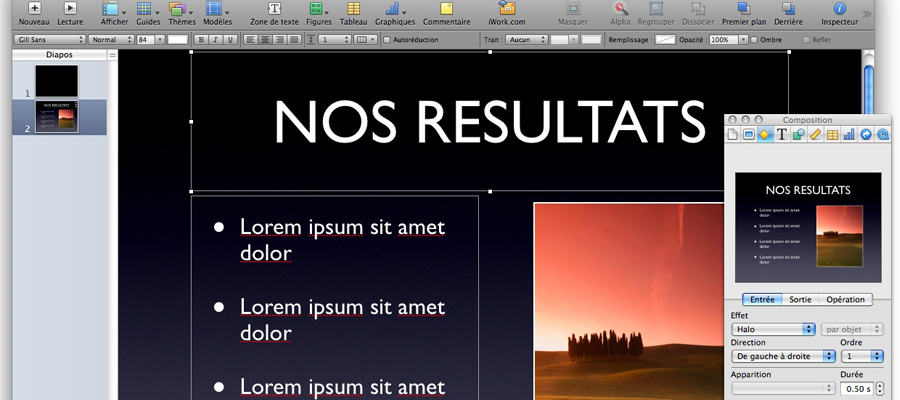Open the QuickTime inspector tab
Viewport: 900px width, 400px height.
883,134
